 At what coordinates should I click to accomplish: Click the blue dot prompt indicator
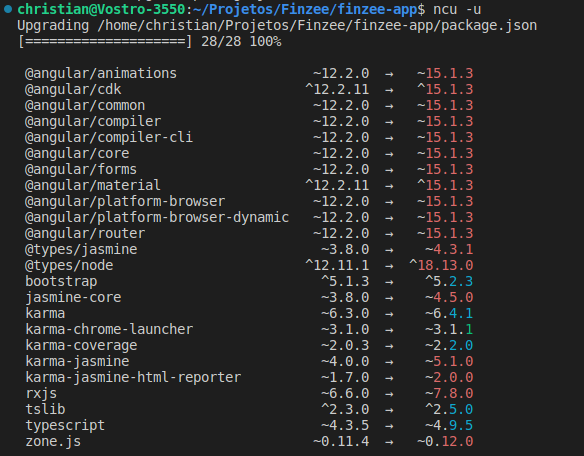tap(8, 9)
